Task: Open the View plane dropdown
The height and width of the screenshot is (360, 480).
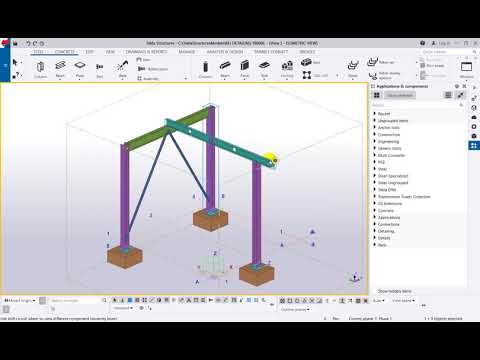Action: tap(403, 301)
